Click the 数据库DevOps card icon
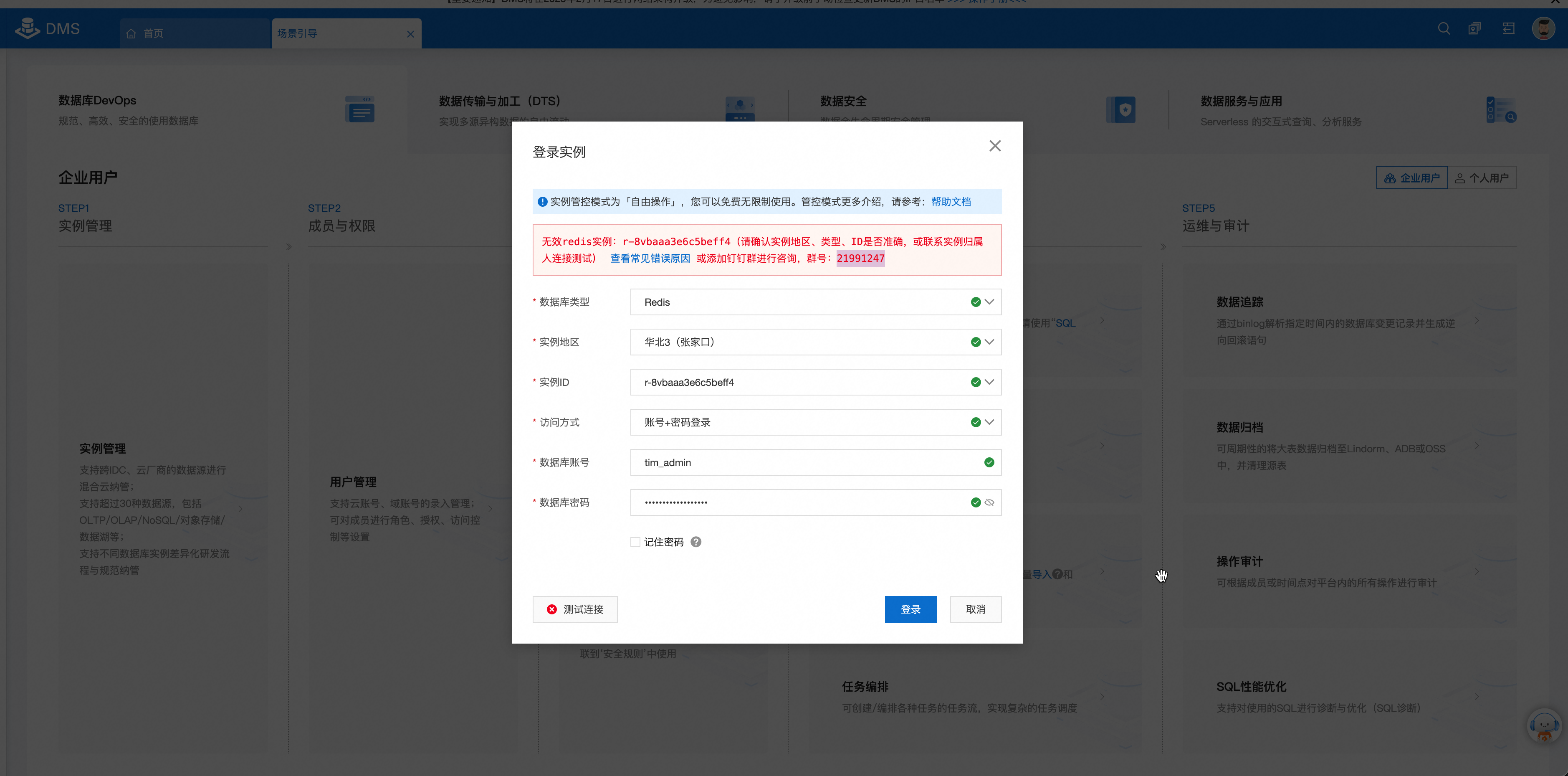 coord(360,110)
